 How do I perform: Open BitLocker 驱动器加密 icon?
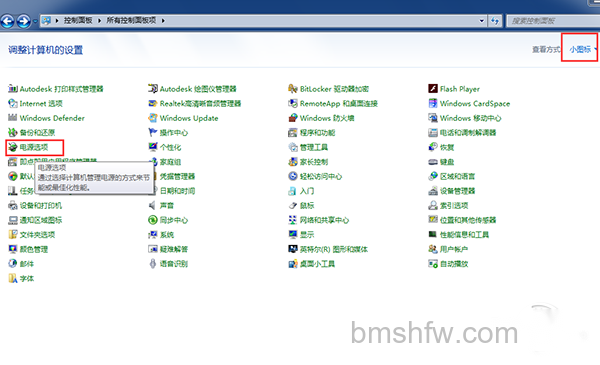293,89
